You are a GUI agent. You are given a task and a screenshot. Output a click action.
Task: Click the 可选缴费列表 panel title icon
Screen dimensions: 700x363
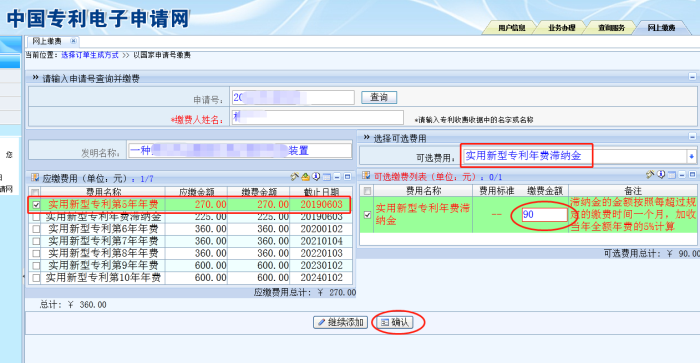[x=366, y=175]
